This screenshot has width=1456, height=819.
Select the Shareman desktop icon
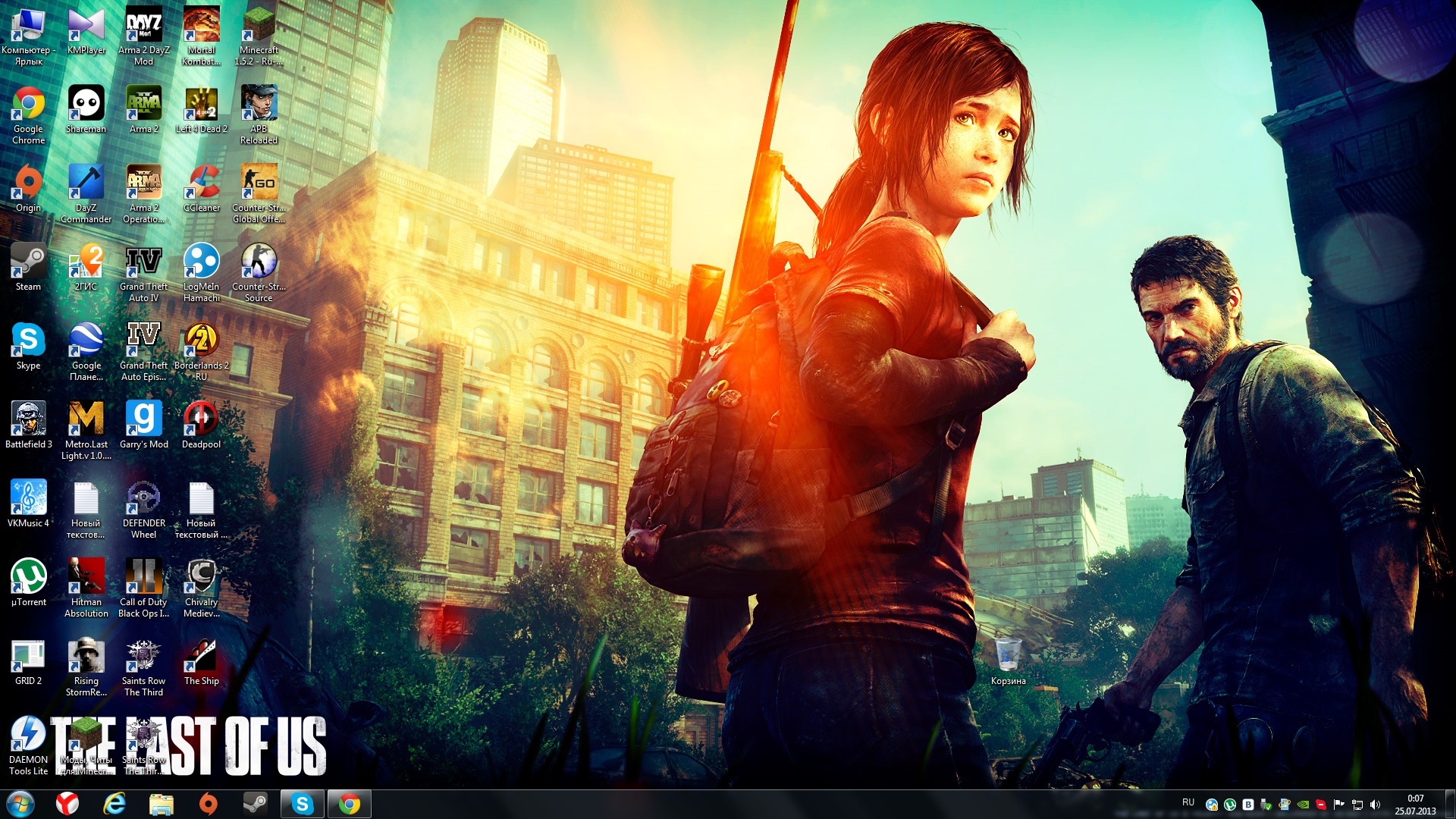86,110
